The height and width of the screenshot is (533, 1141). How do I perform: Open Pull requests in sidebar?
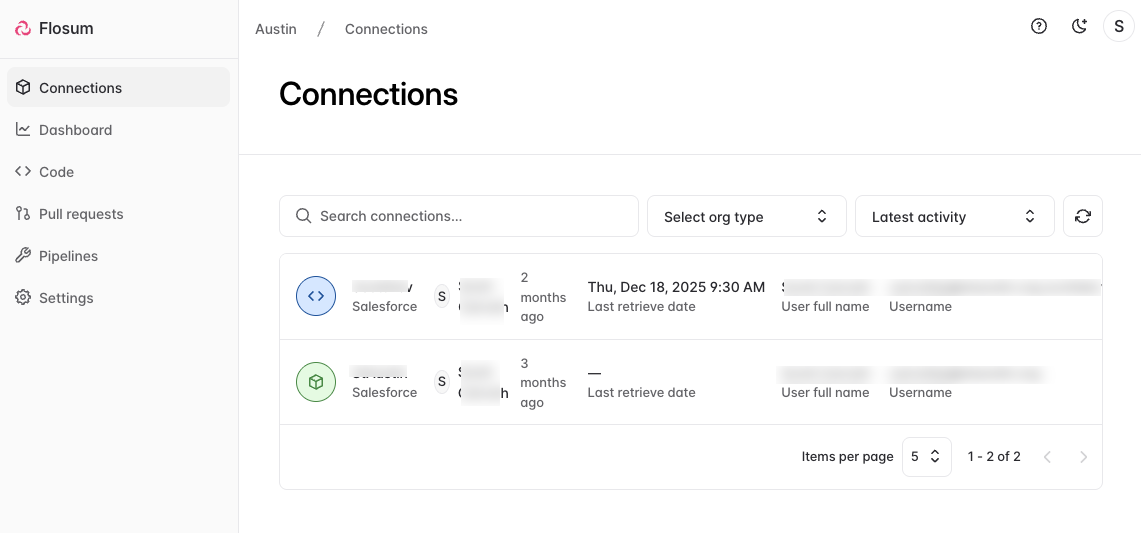[81, 214]
